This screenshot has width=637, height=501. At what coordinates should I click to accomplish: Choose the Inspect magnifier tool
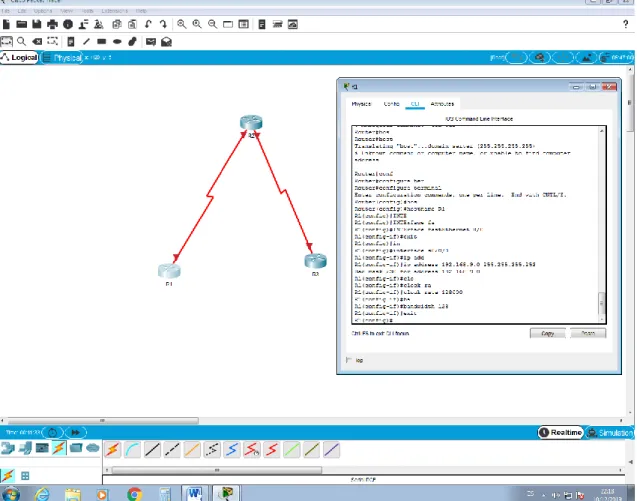tap(22, 41)
